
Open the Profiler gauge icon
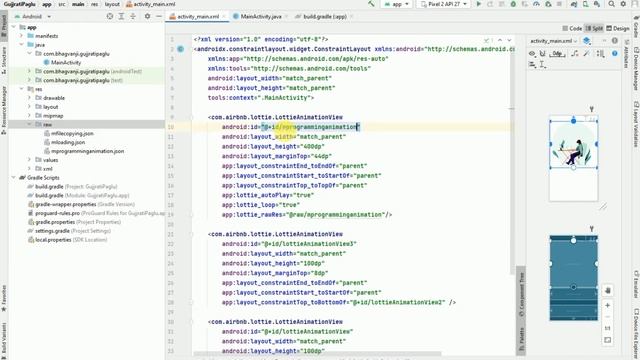point(536,4)
